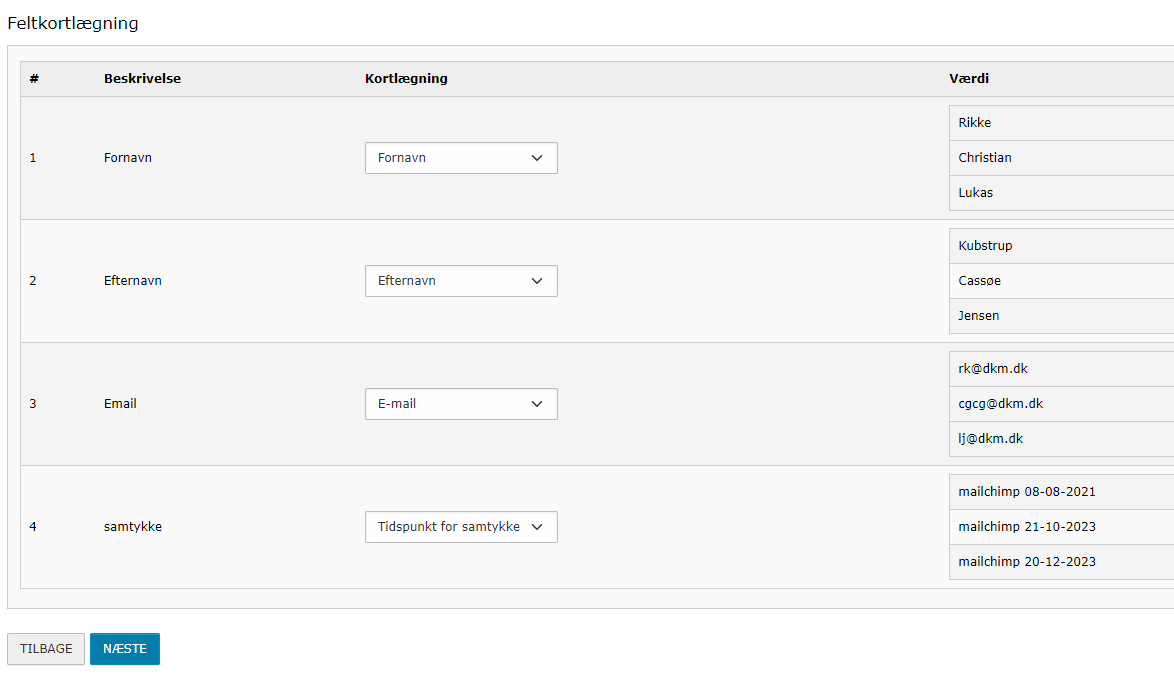Select the value cell Kubstrup
Screen dimensions: 1174x682
986,246
